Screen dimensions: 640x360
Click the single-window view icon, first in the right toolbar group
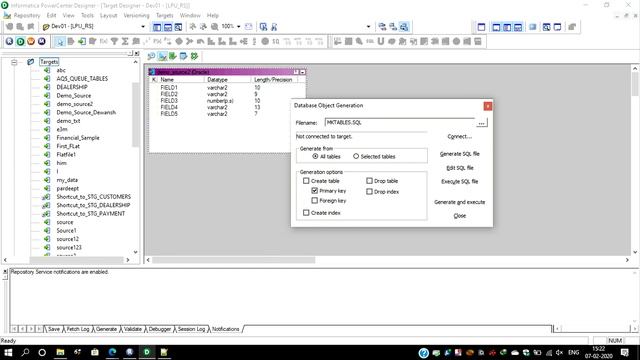click(x=481, y=27)
